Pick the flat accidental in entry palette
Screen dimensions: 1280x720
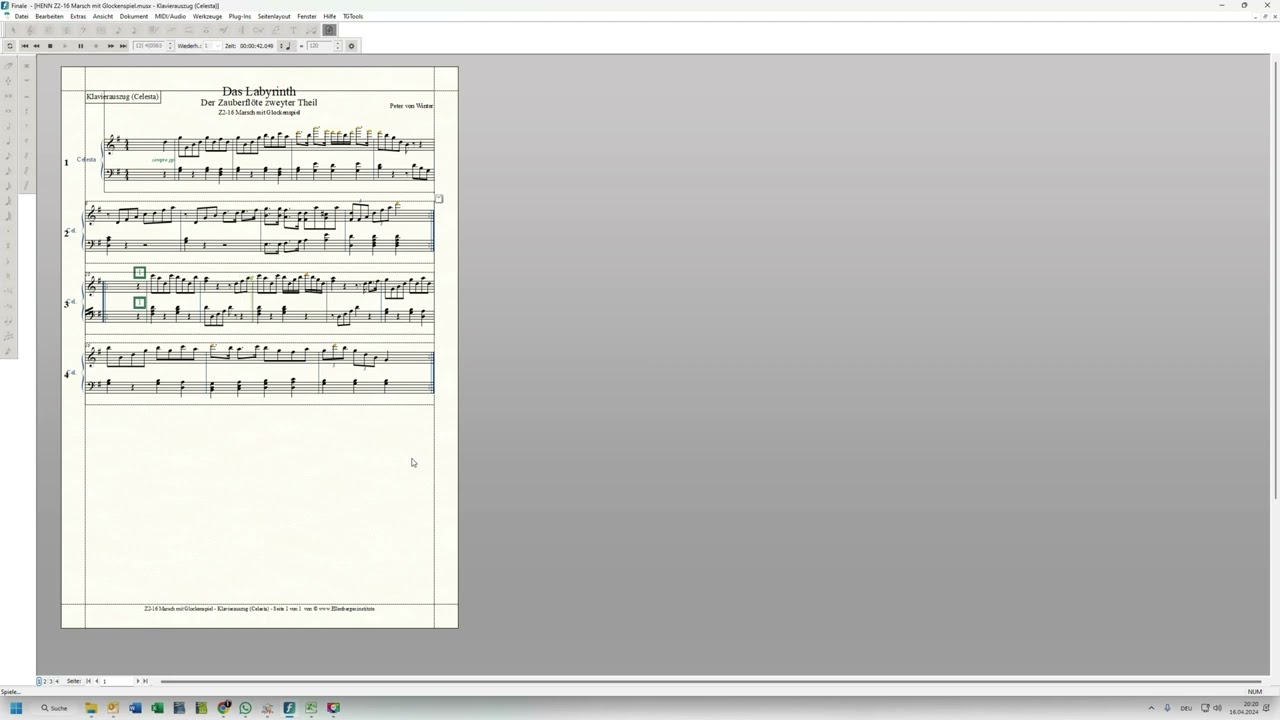tap(8, 261)
